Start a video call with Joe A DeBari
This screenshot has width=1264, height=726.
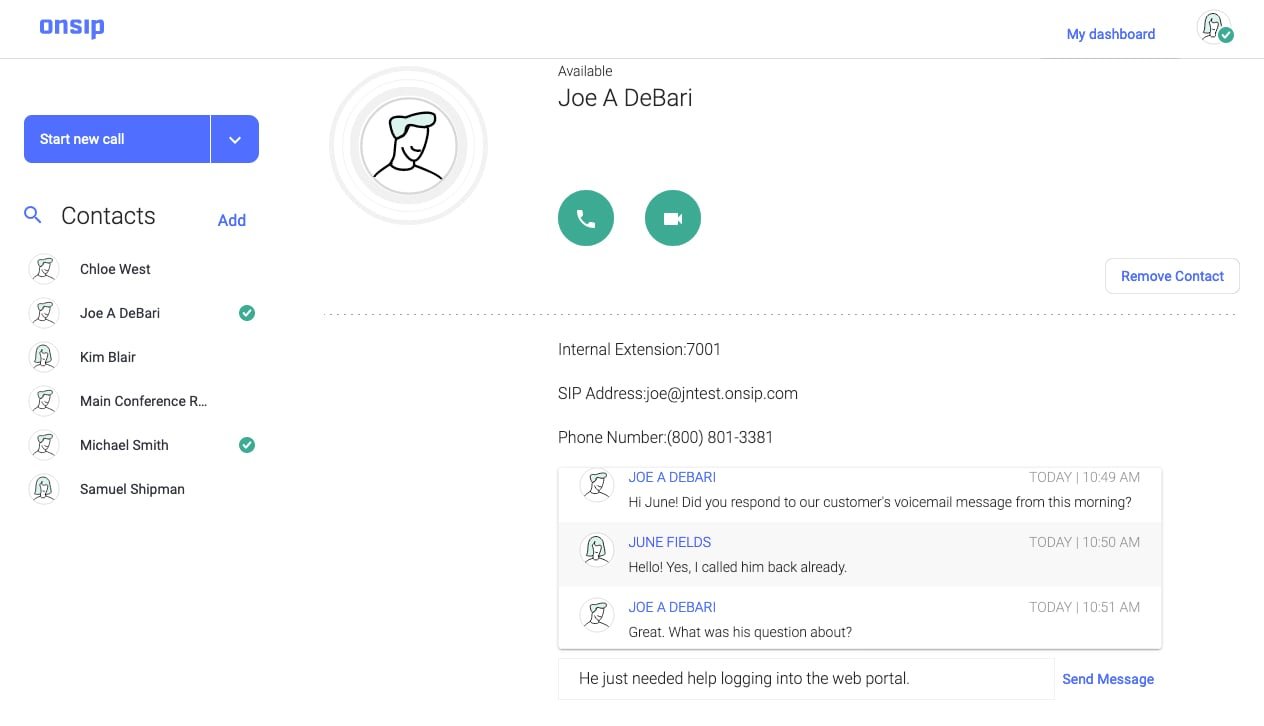(x=672, y=218)
